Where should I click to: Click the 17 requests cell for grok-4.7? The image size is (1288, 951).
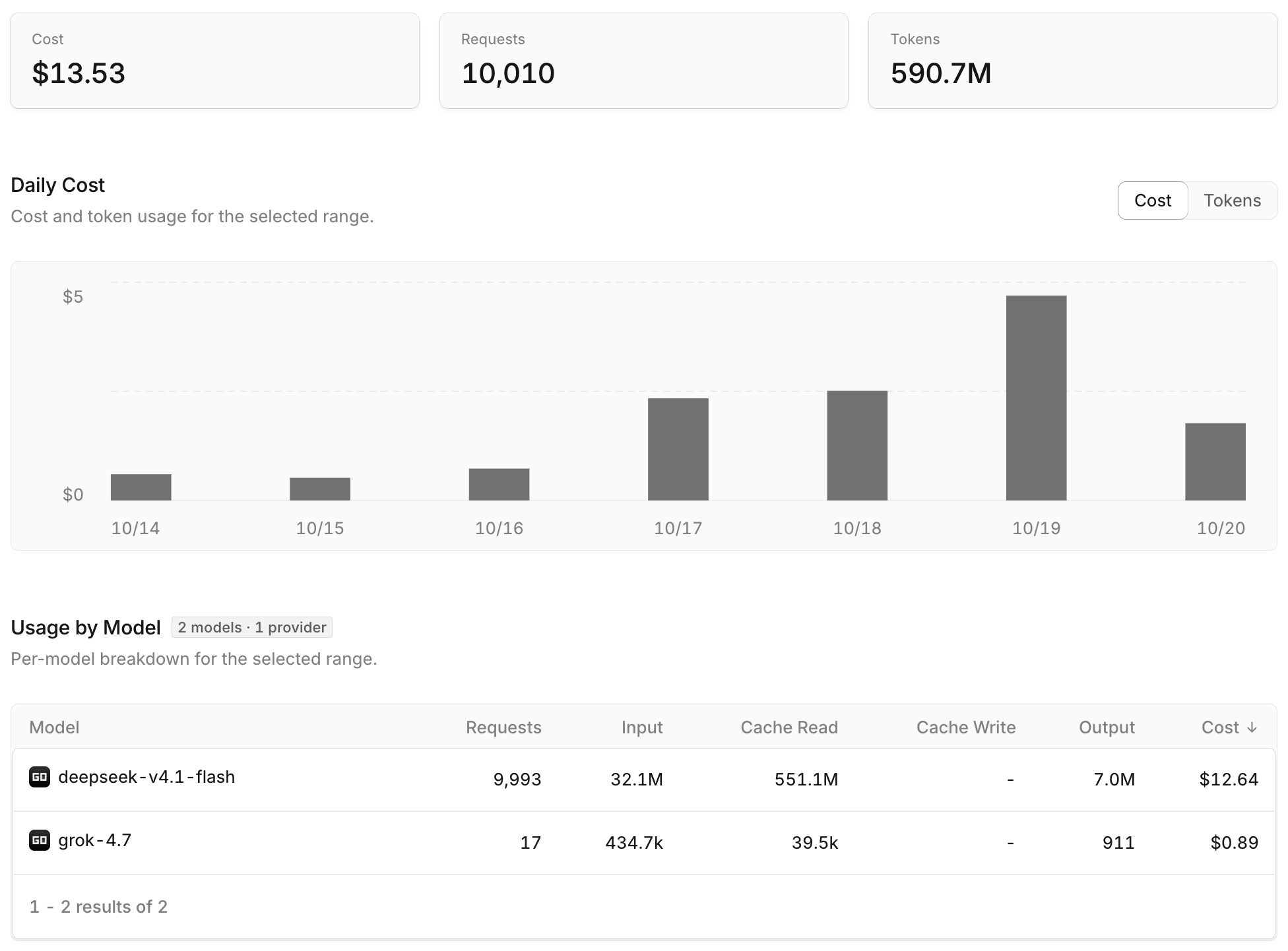pos(531,843)
